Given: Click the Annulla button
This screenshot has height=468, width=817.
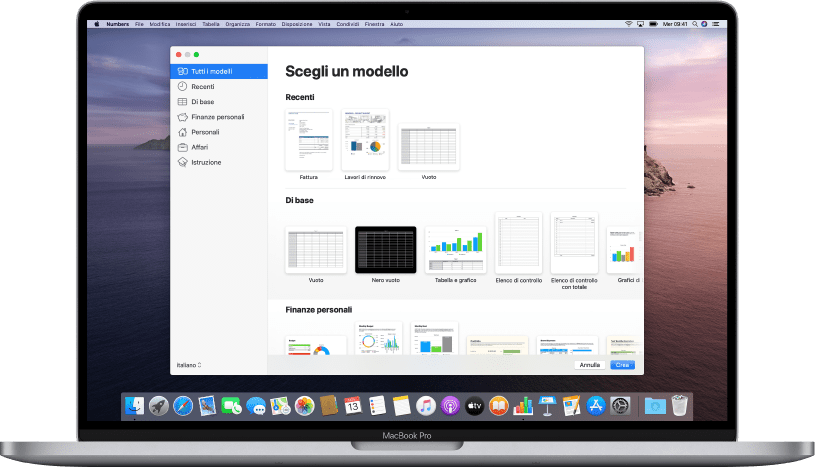Looking at the screenshot, I should [590, 365].
